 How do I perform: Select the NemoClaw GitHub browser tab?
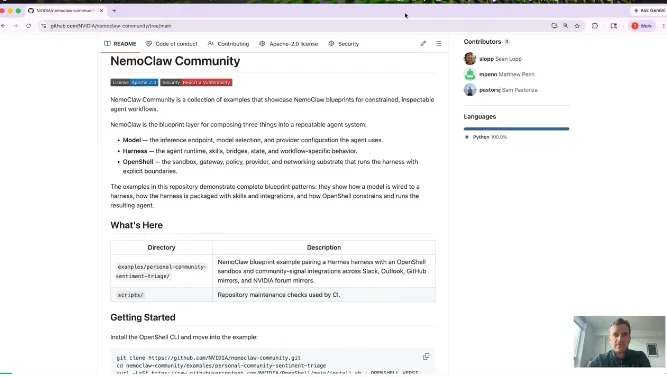point(65,11)
